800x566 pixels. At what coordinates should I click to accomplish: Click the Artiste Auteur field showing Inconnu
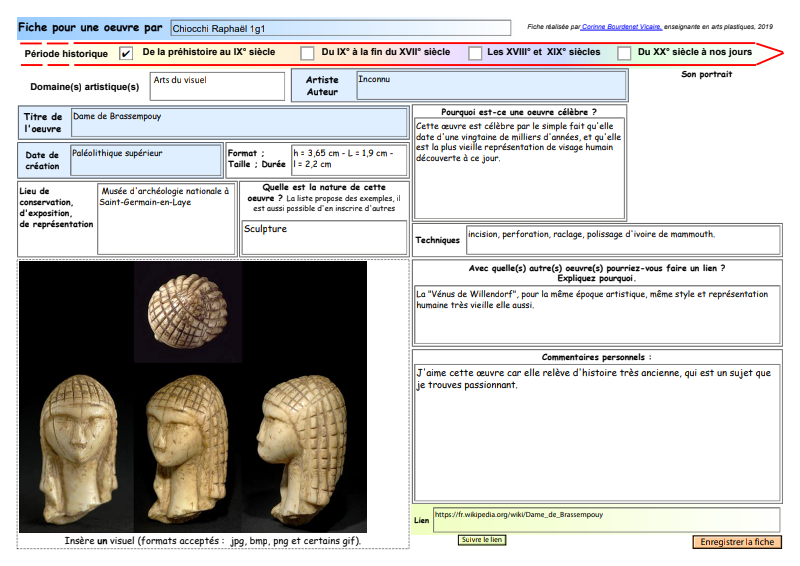coord(491,86)
